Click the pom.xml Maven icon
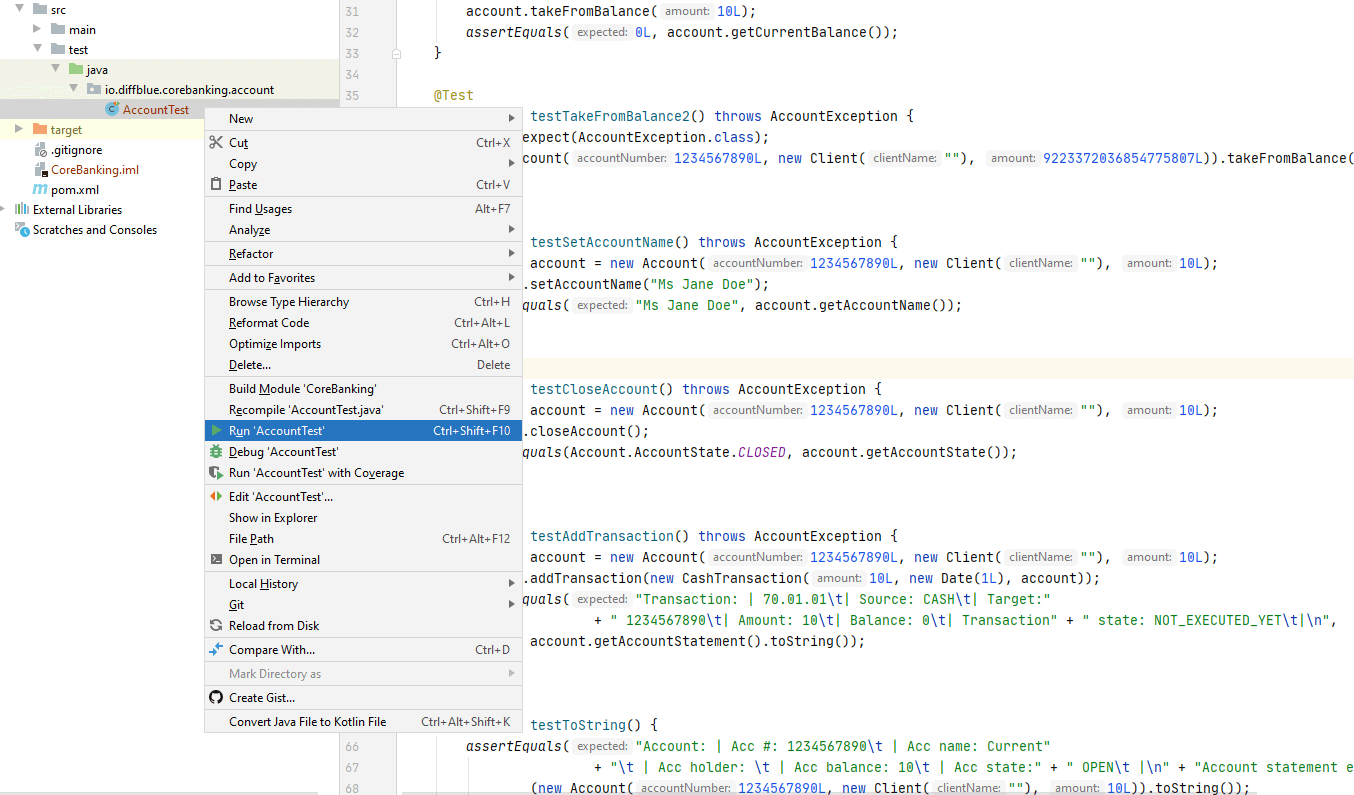 (x=40, y=190)
